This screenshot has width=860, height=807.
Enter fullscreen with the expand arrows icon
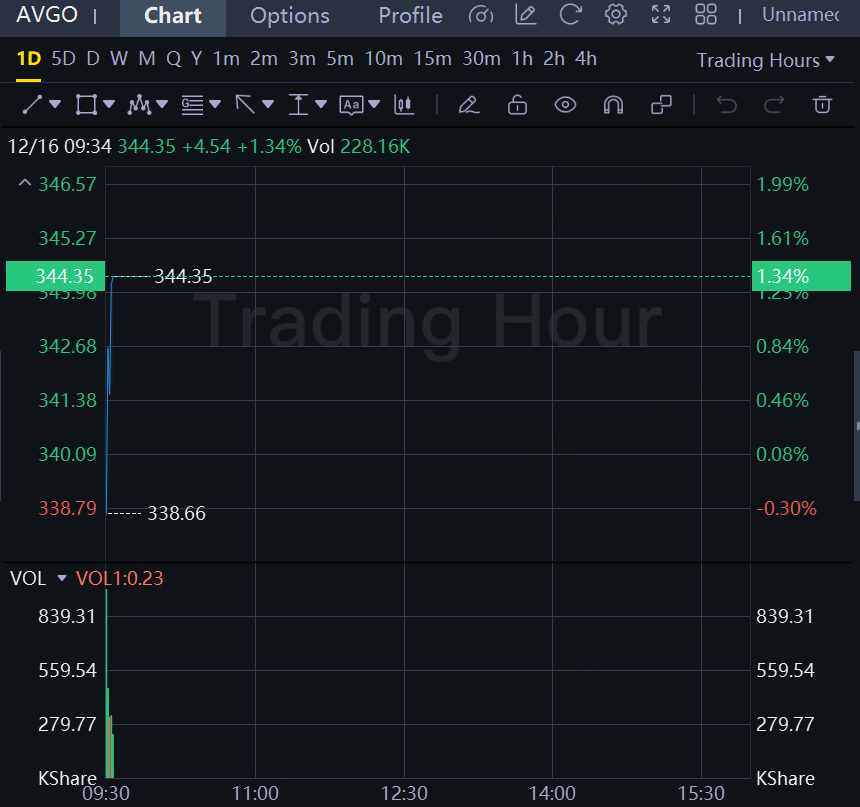point(660,14)
